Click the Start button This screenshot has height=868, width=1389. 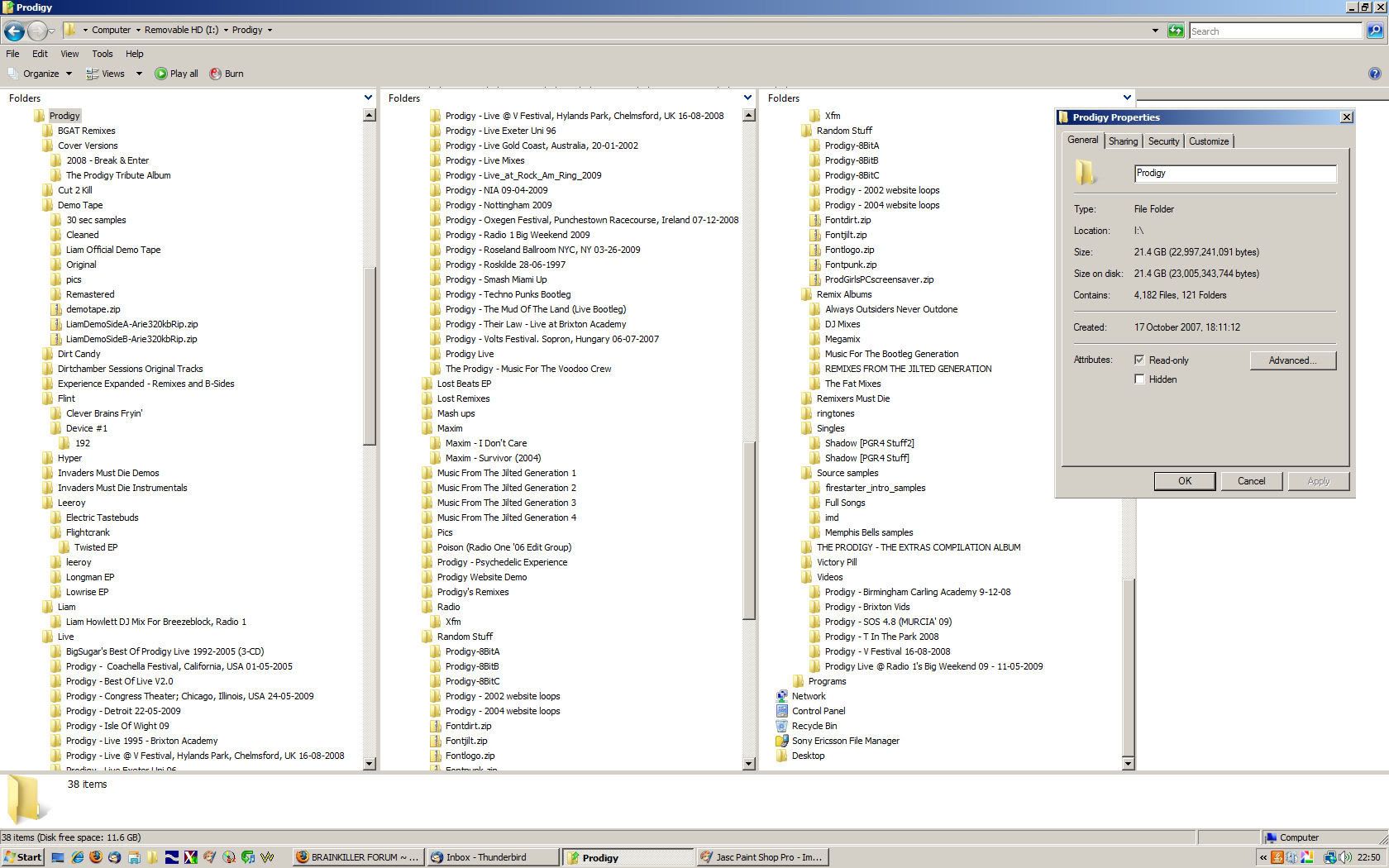22,857
